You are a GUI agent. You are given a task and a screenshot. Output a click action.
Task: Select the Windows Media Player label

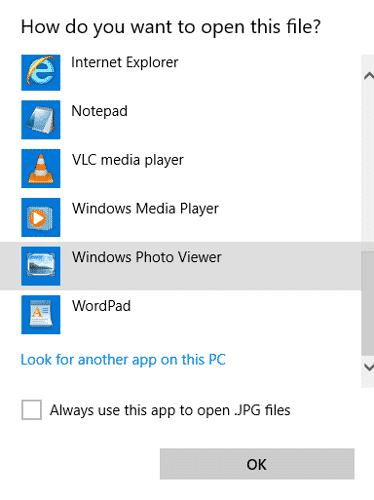[x=145, y=209]
